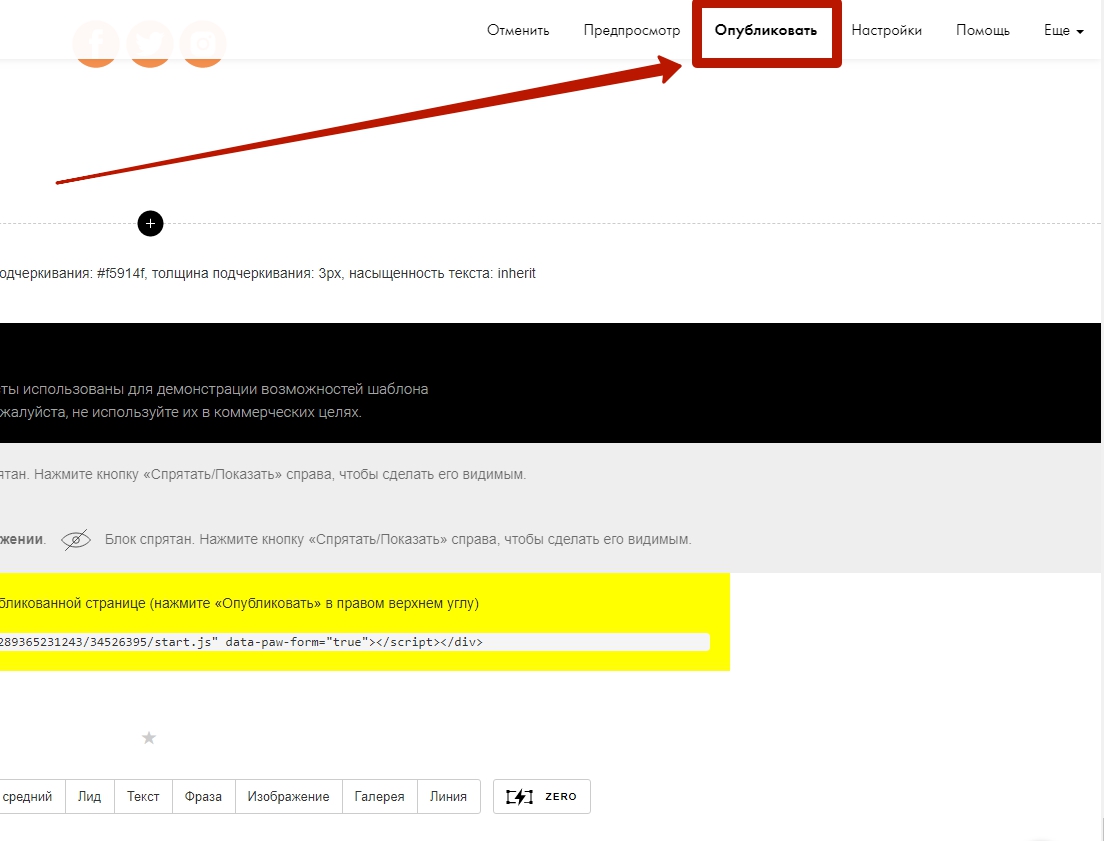Open "Предпросмотр" page preview
The image size is (1104, 841).
pyautogui.click(x=631, y=31)
